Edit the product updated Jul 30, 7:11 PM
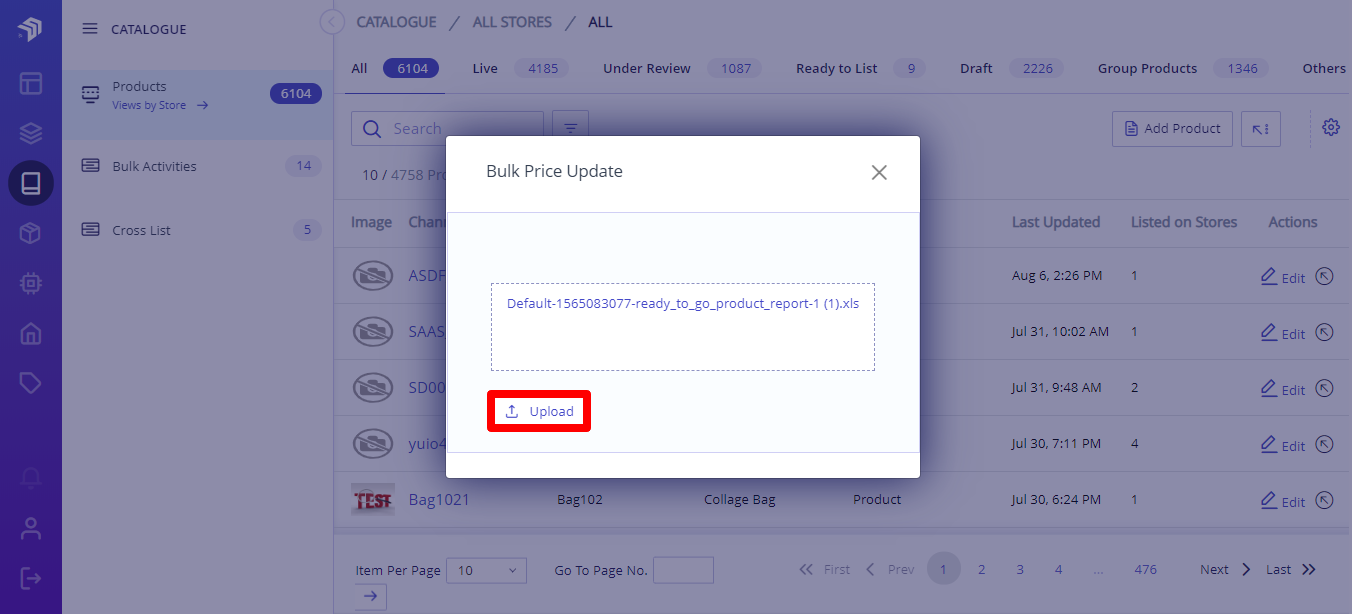 pyautogui.click(x=1283, y=445)
